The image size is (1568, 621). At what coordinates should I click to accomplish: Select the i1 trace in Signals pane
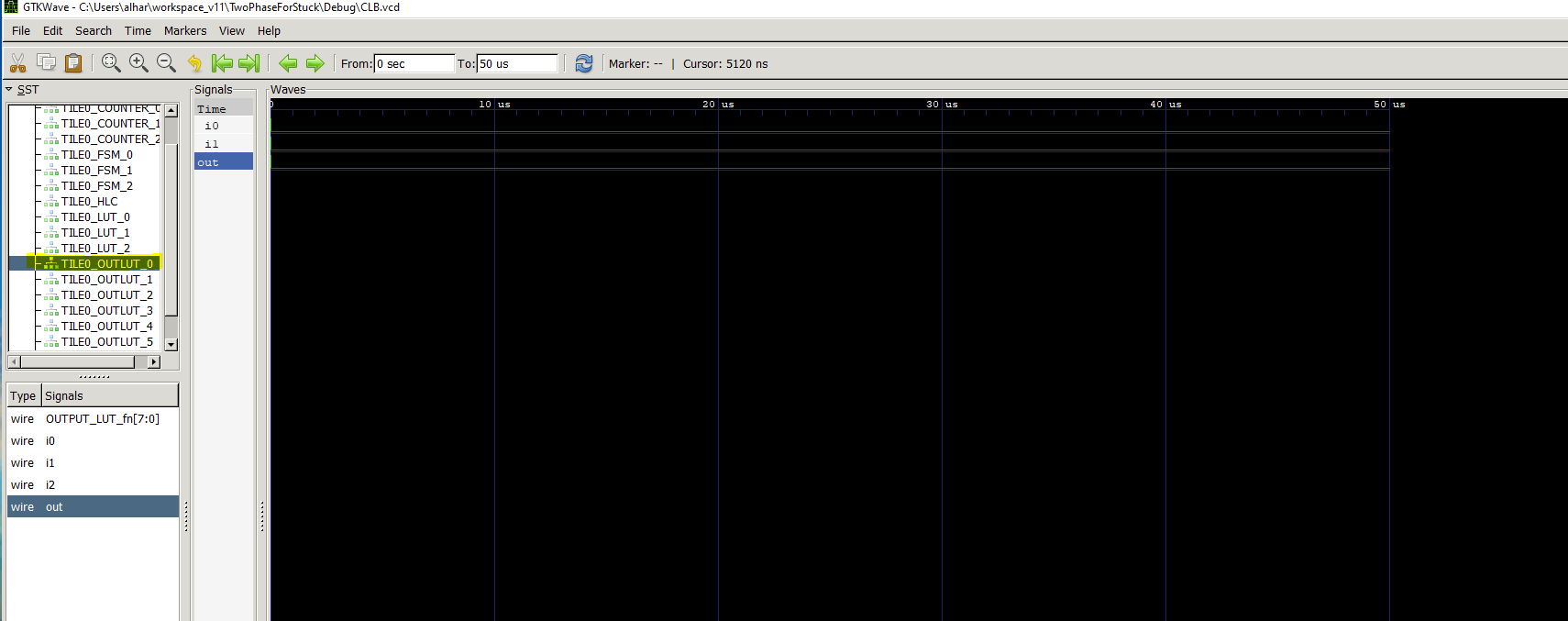coord(224,144)
